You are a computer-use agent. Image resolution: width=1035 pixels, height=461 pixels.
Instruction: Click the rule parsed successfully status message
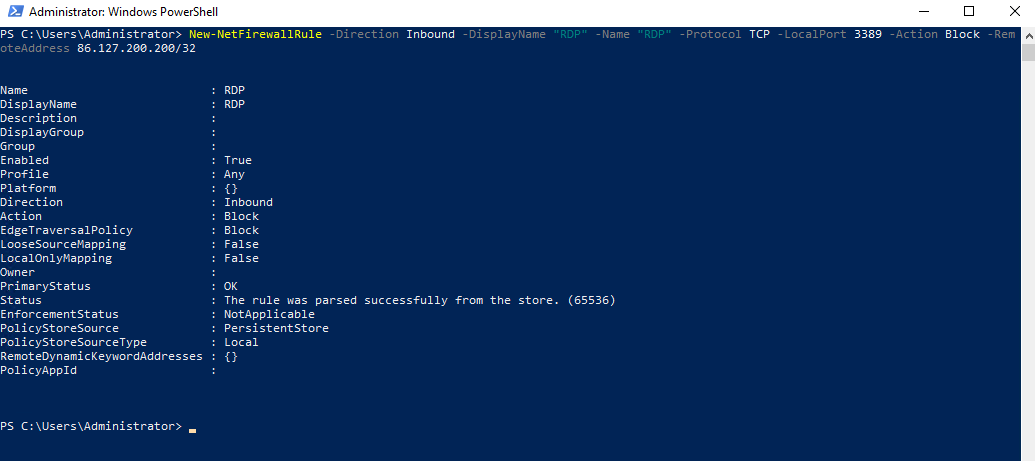pyautogui.click(x=420, y=301)
